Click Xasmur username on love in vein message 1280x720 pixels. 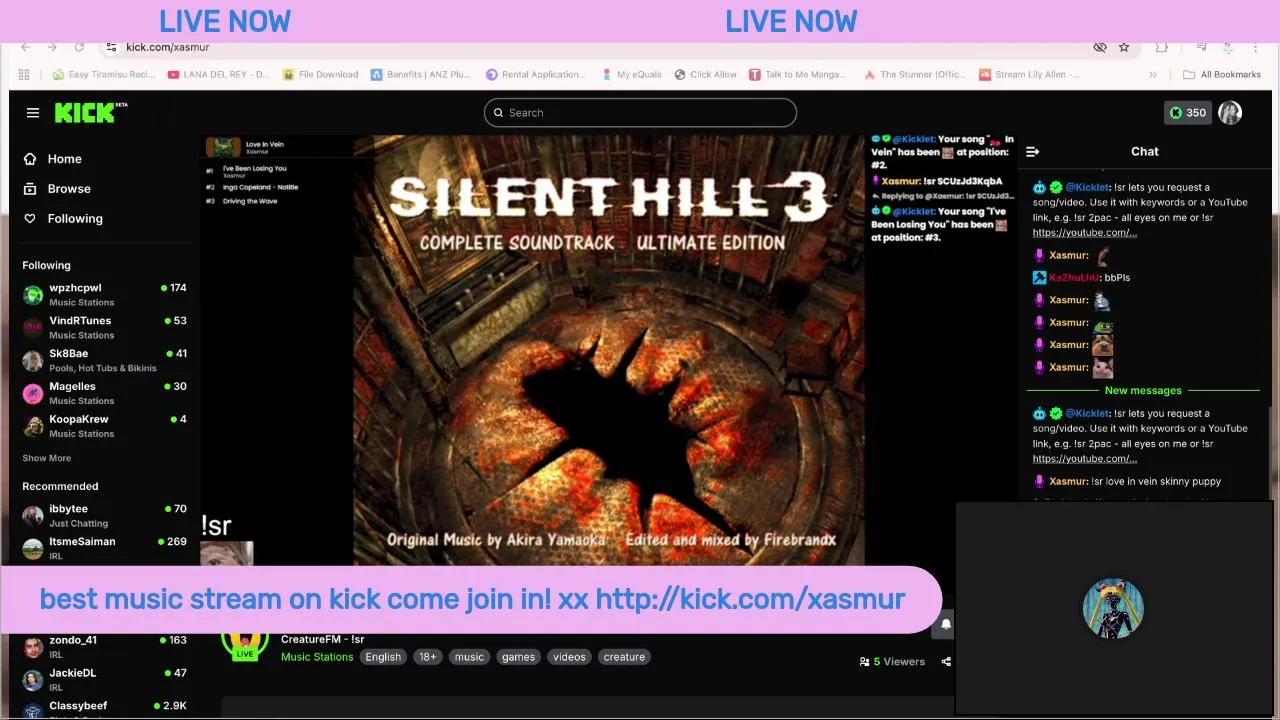(1068, 482)
